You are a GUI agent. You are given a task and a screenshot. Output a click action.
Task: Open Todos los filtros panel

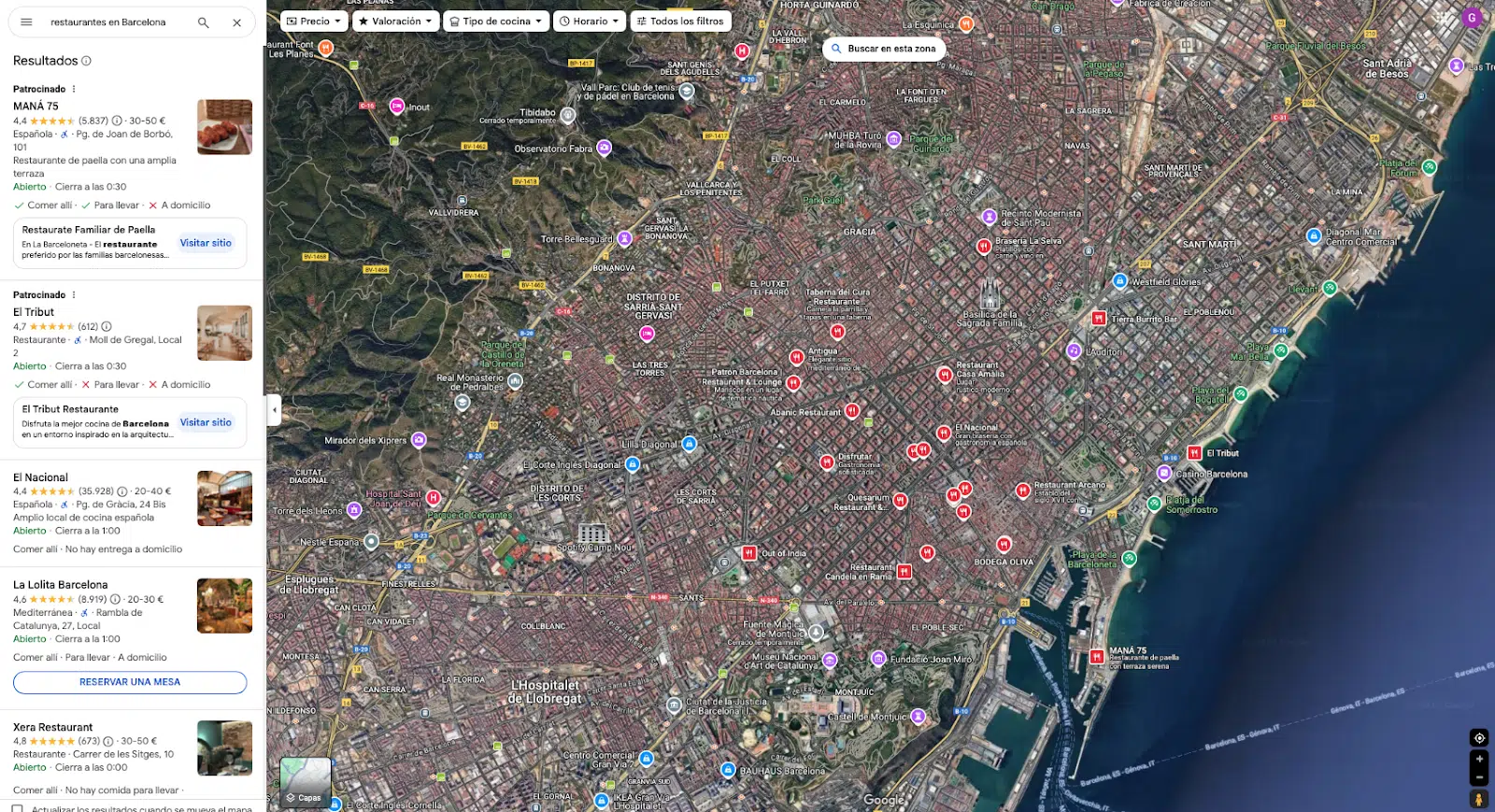(x=680, y=21)
